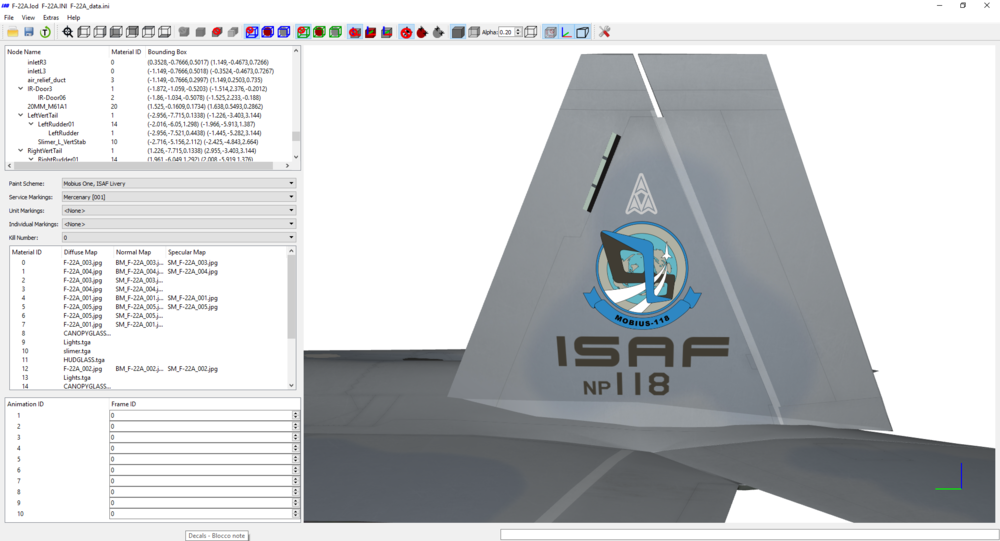
Task: Toggle the dark outlined box icon
Action: coord(582,32)
